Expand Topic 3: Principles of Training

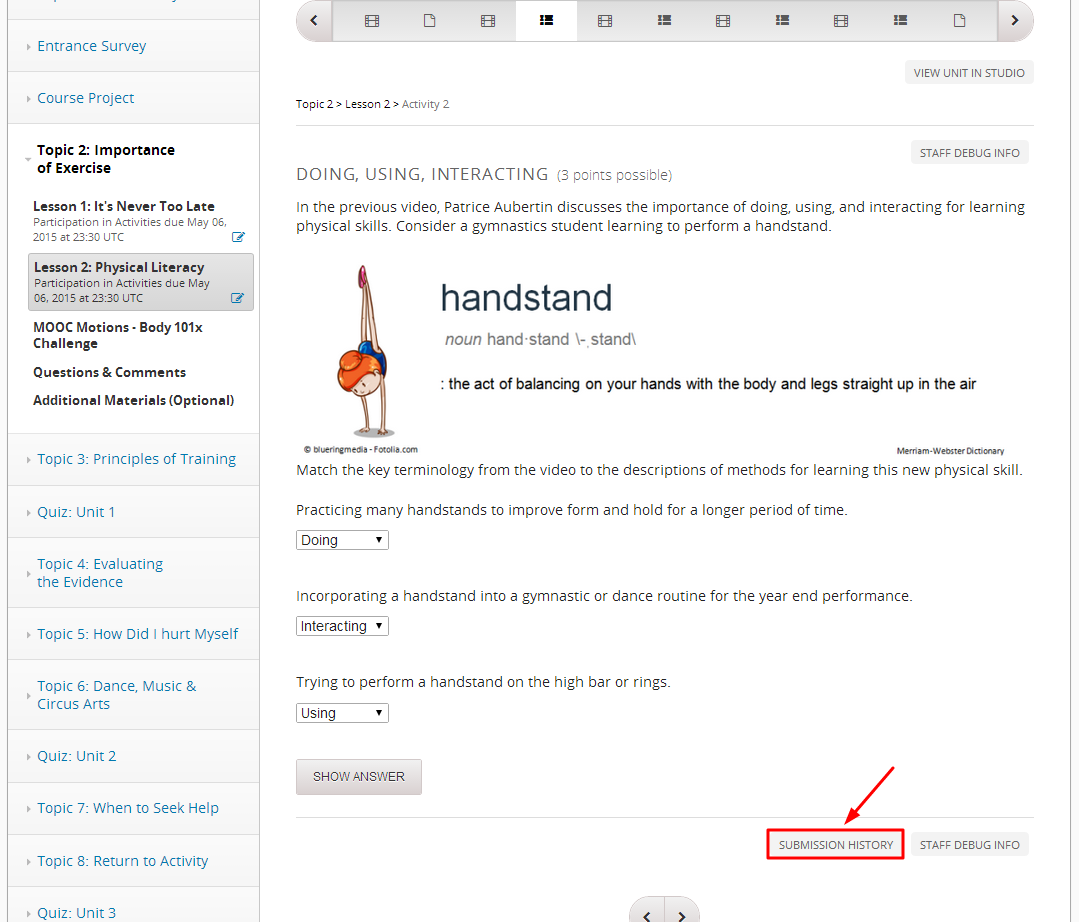coord(136,459)
